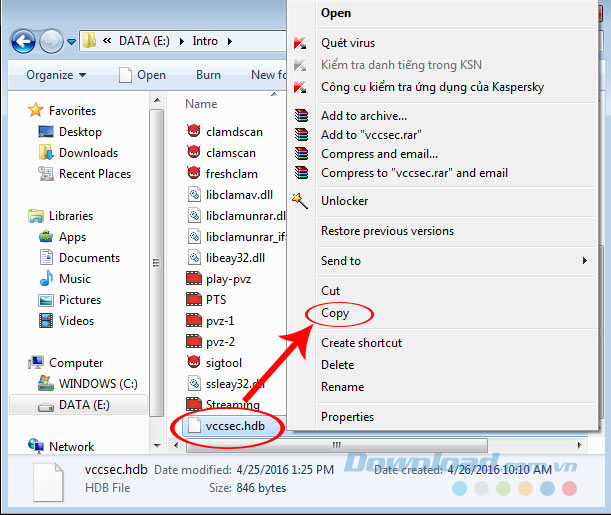Choose Restore previous versions

point(387,231)
